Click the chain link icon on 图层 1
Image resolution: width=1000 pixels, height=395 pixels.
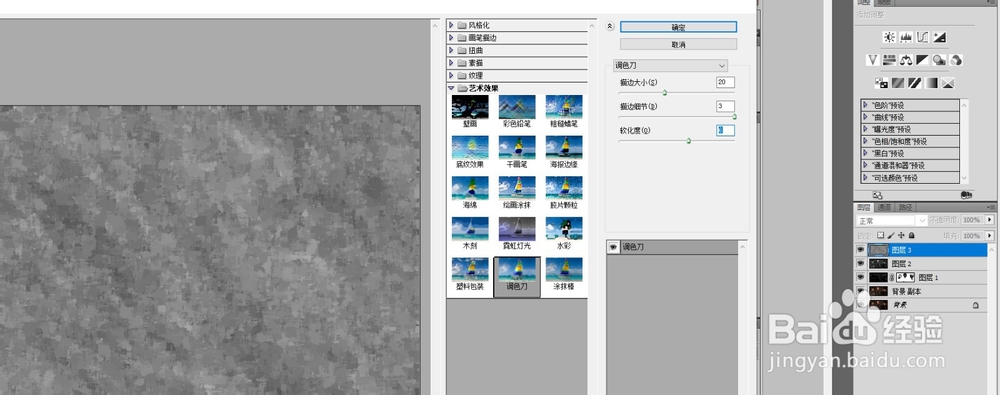coord(893,278)
